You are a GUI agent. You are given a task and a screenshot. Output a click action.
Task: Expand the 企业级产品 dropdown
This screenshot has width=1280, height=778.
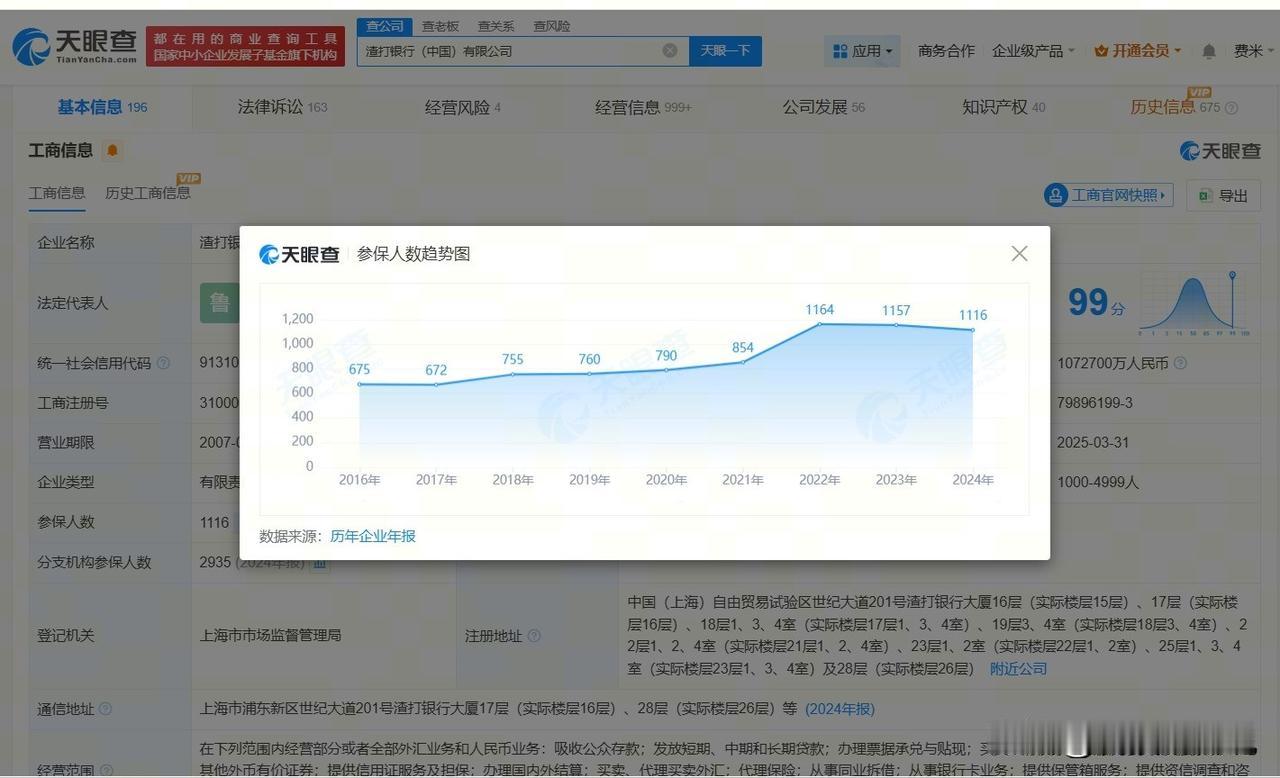pyautogui.click(x=1033, y=51)
